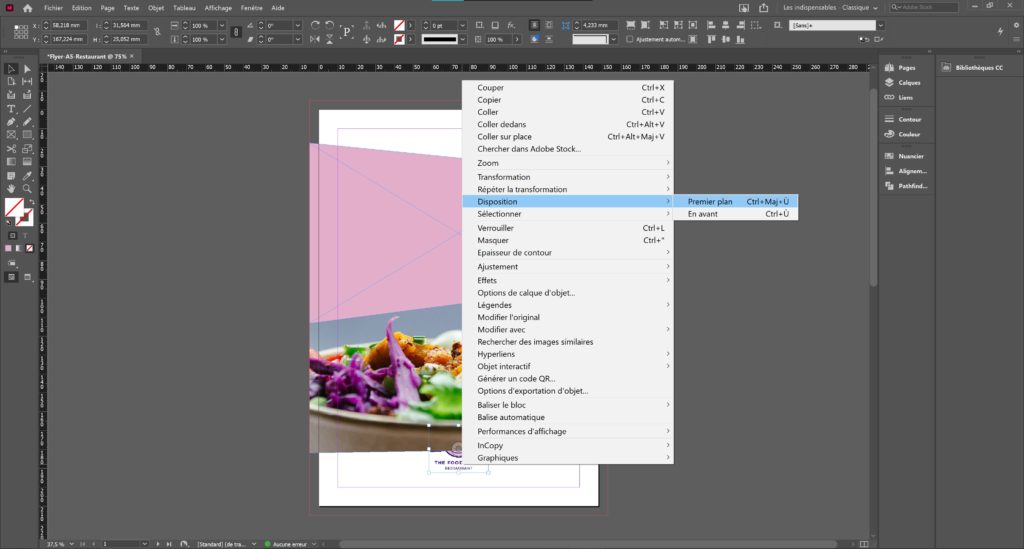Click the stroke color swatch in toolbox
Image resolution: width=1024 pixels, height=549 pixels.
(x=25, y=217)
